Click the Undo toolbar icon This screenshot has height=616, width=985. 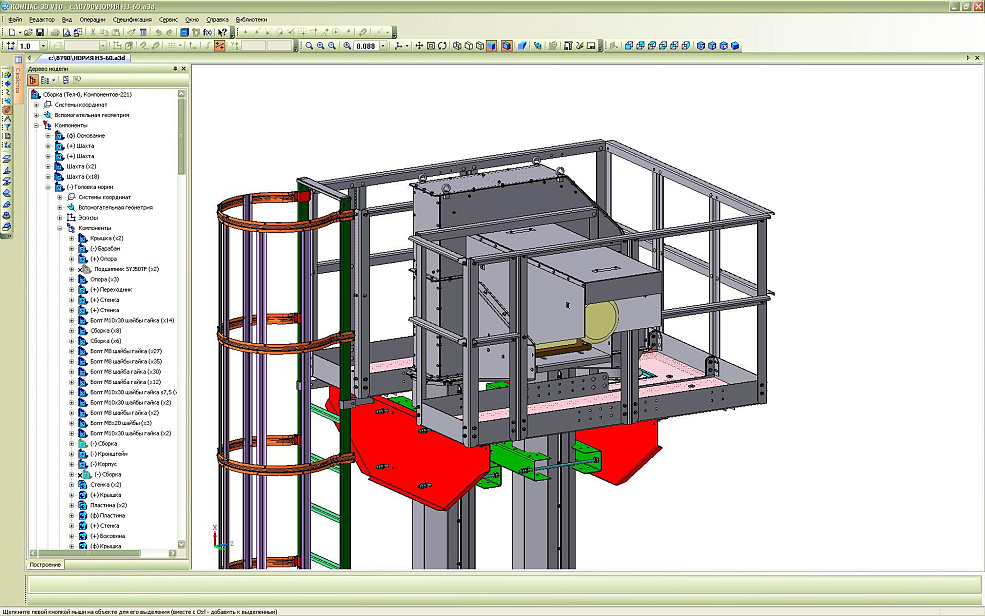[159, 33]
